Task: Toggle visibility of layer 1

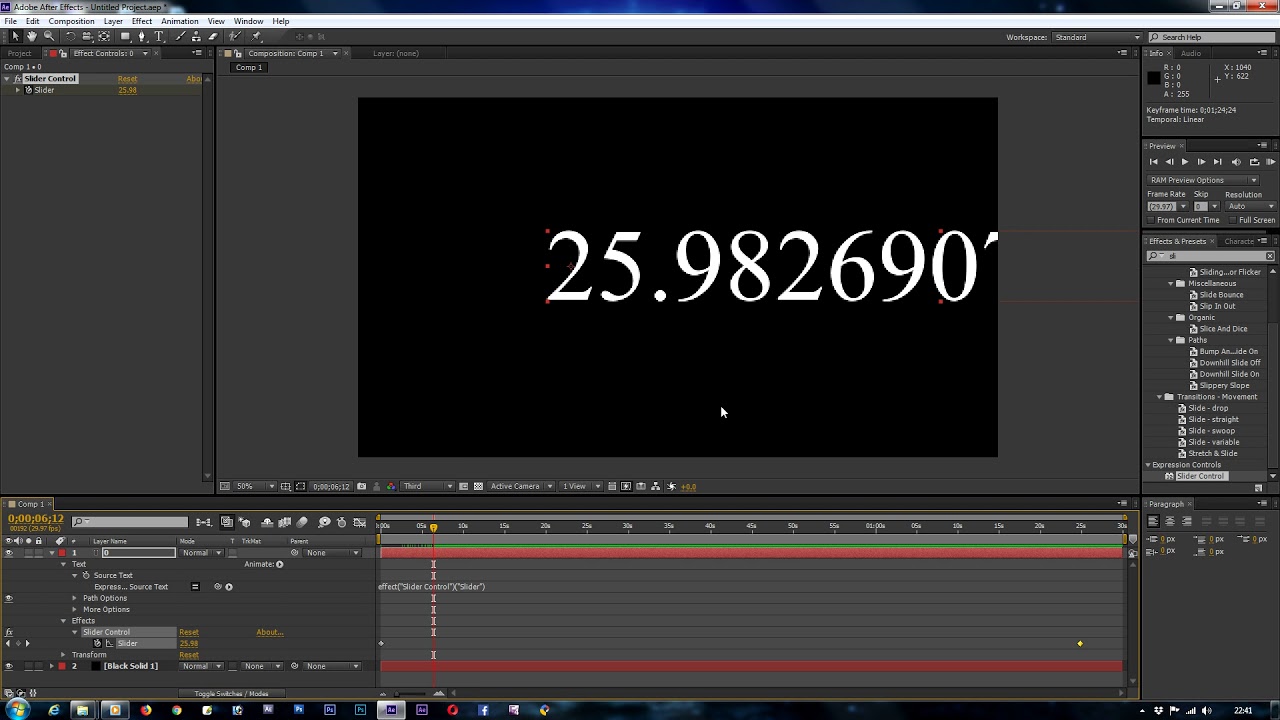Action: (x=9, y=553)
